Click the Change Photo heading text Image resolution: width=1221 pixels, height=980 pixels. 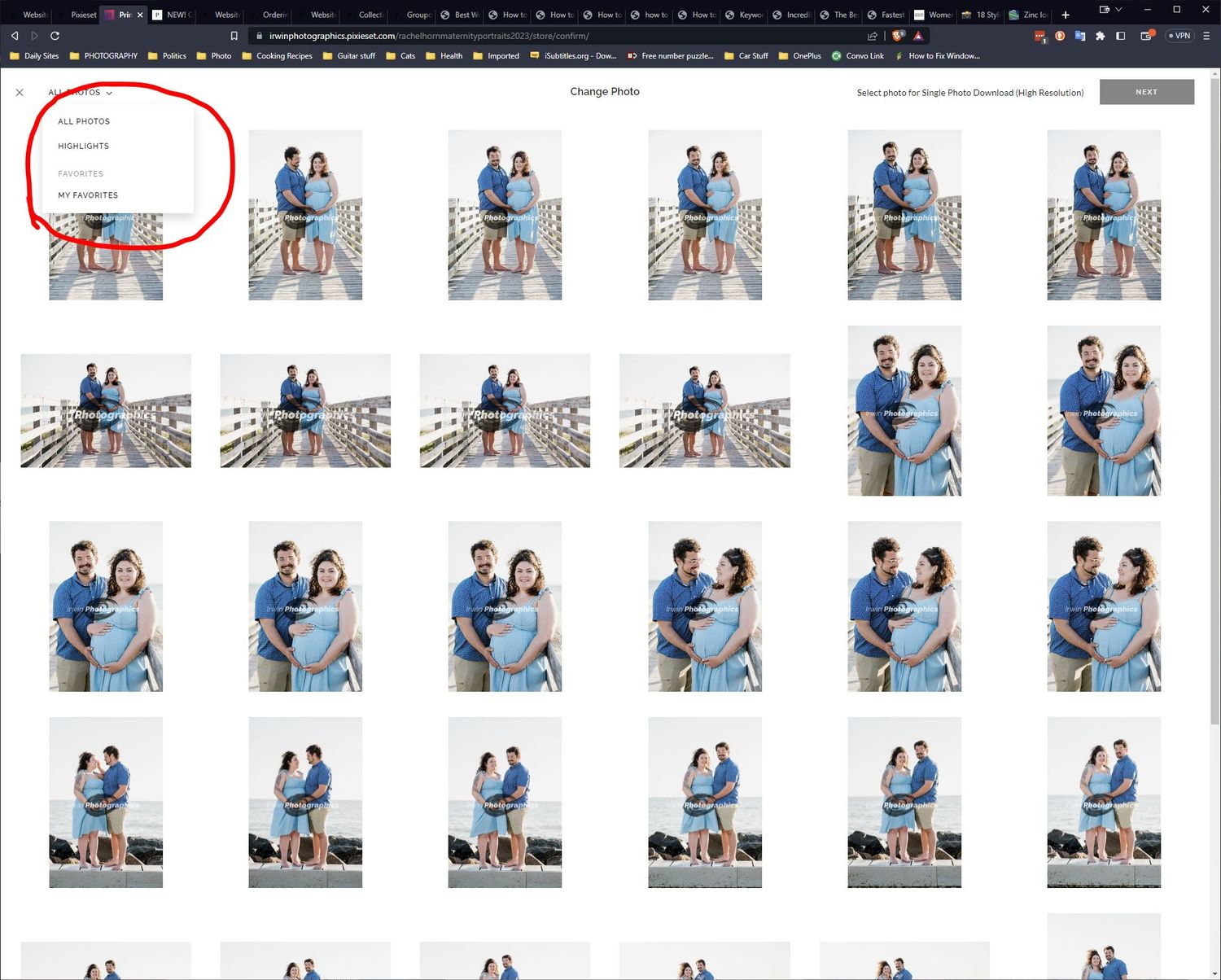pyautogui.click(x=605, y=91)
